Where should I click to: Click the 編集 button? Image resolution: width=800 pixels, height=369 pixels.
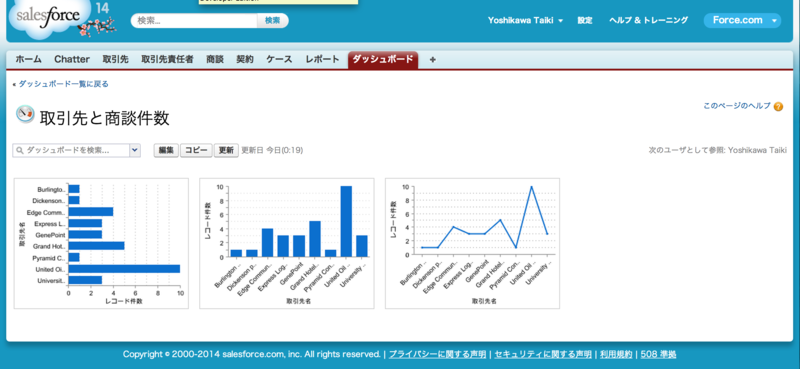click(166, 151)
